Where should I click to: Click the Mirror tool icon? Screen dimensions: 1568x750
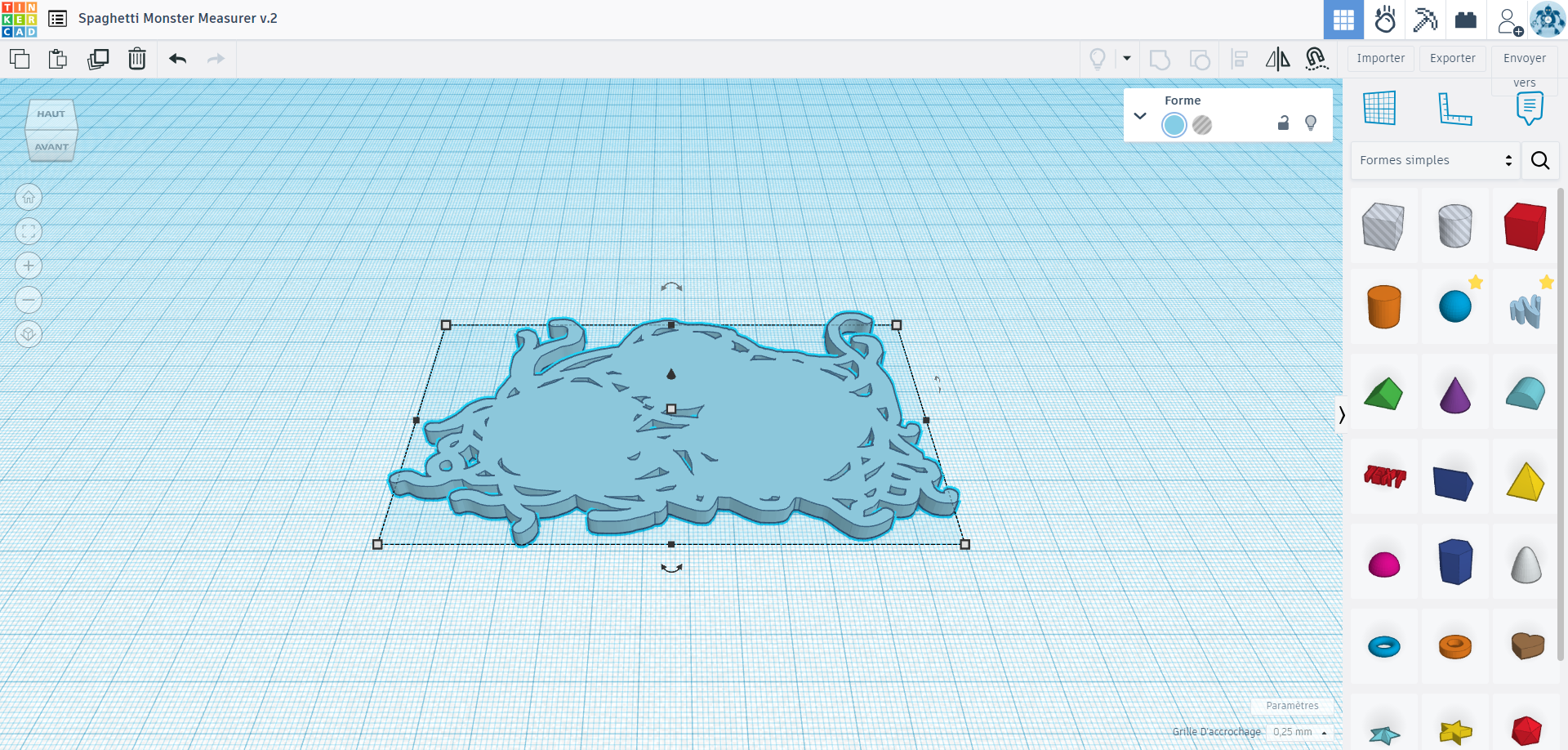click(1278, 59)
